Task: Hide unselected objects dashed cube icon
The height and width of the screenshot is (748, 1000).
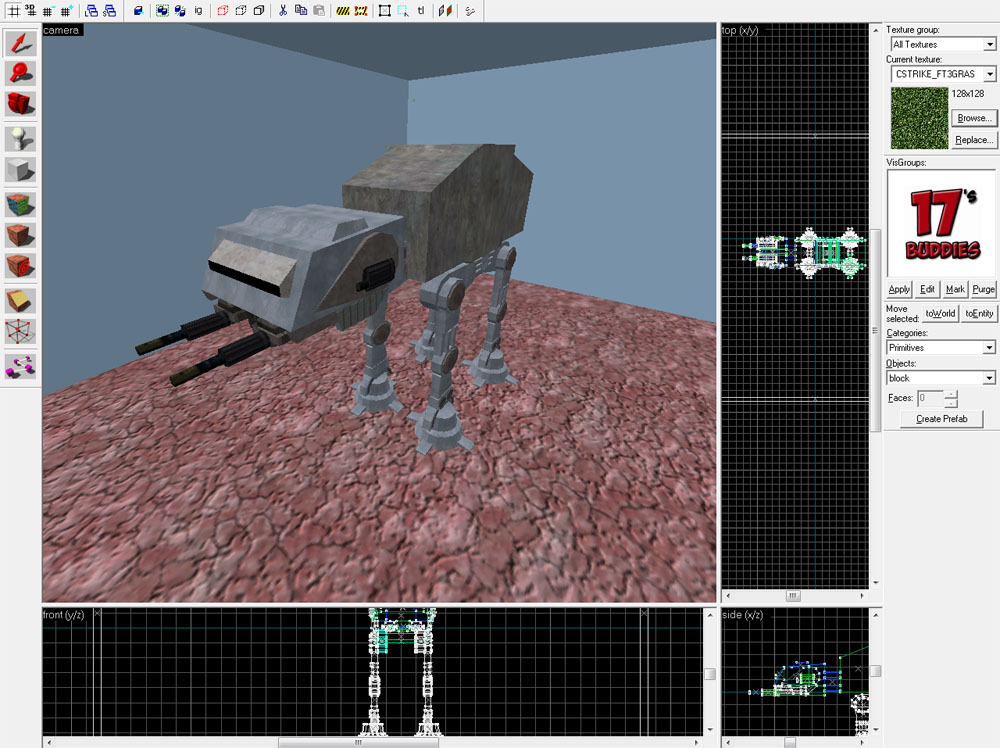Action: [241, 11]
